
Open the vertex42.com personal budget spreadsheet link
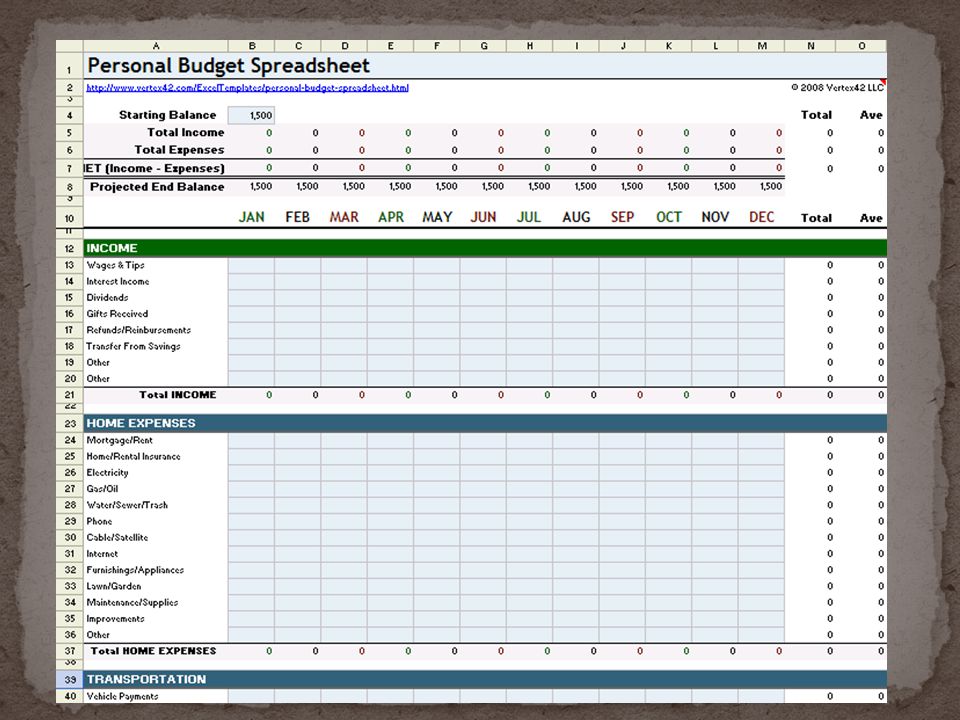coord(247,88)
